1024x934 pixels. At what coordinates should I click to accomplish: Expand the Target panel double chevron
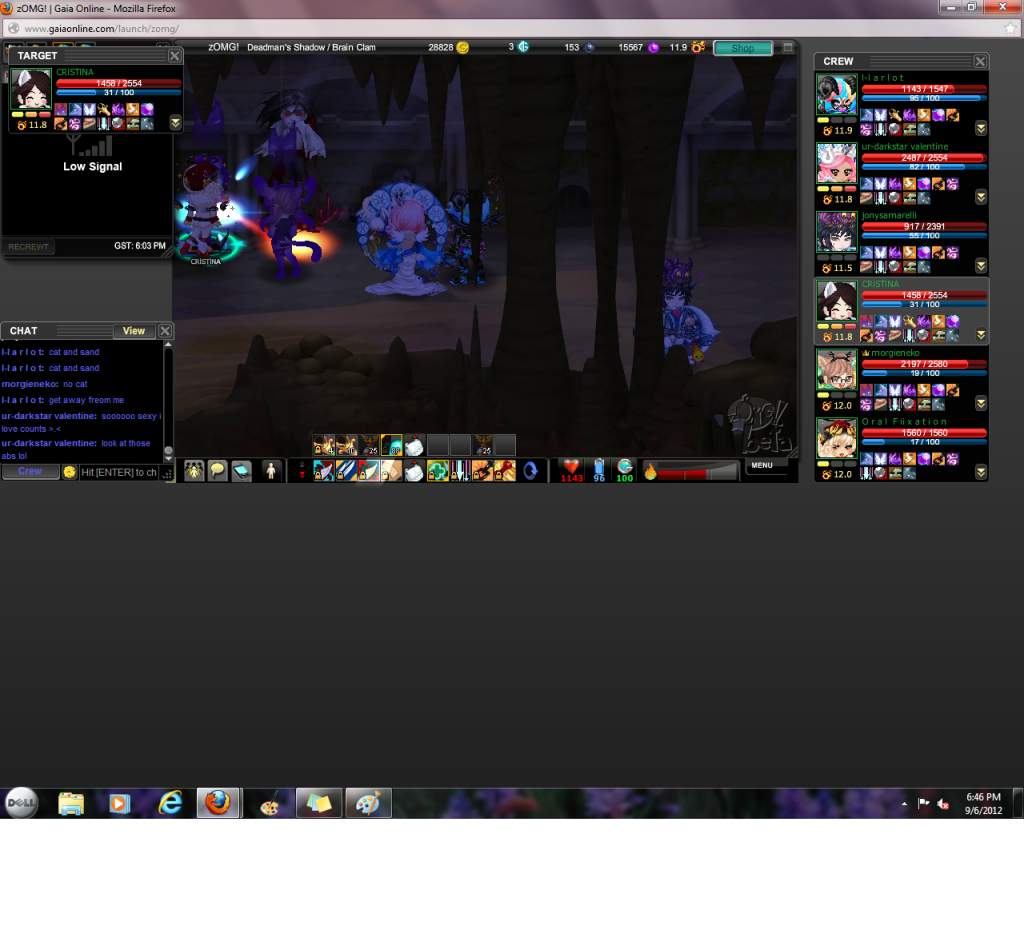click(175, 123)
